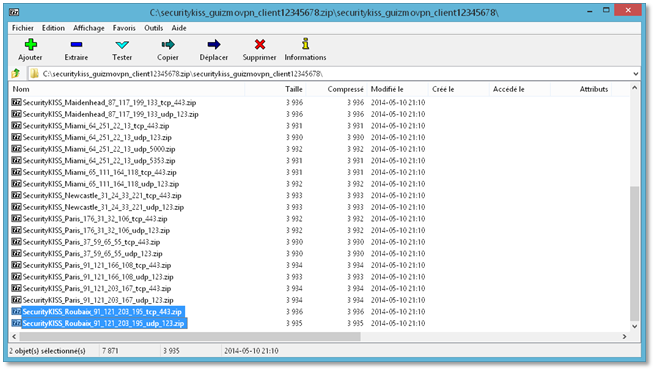Screen dimensions: 655x371
Task: Click the vertical scrollbar up arrow
Action: [635, 88]
